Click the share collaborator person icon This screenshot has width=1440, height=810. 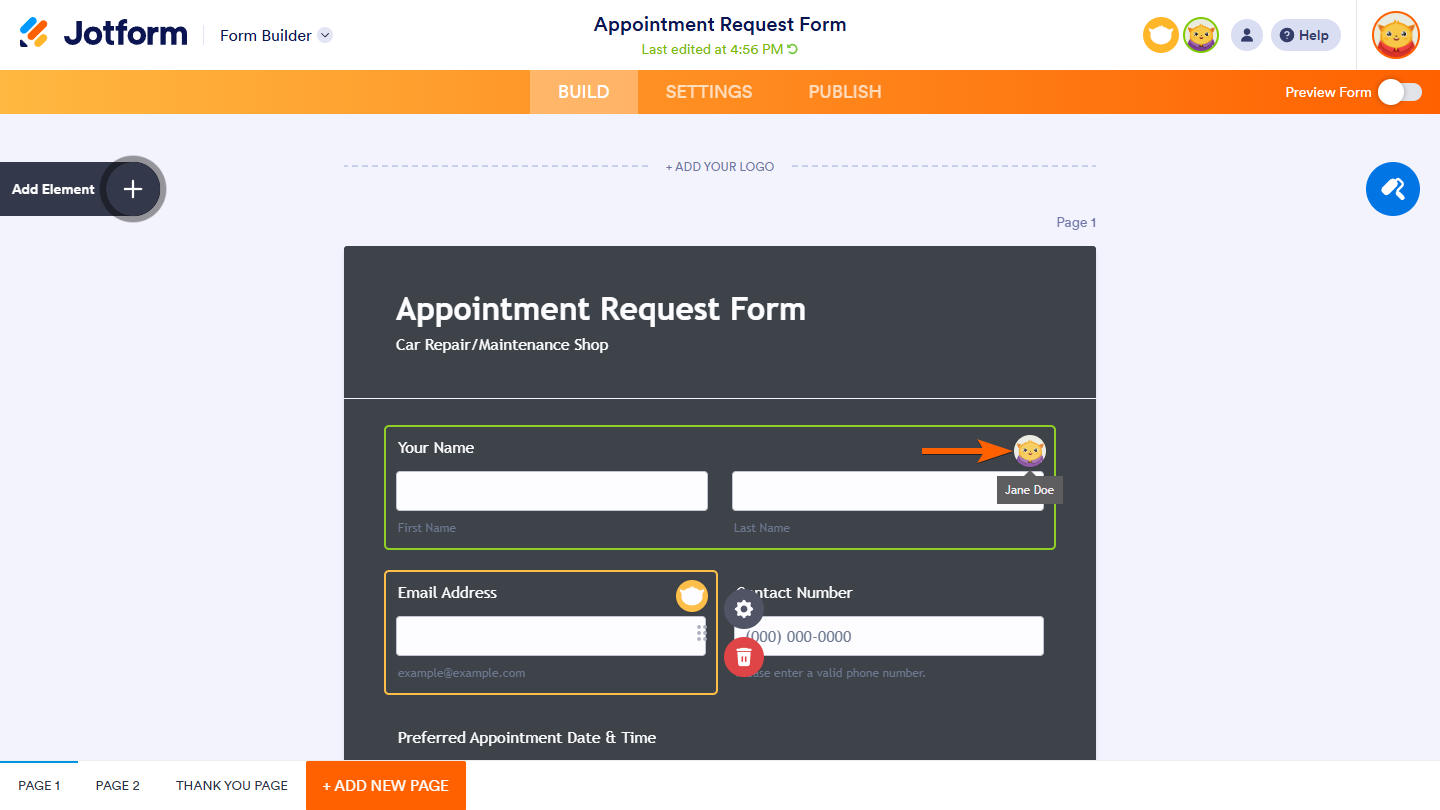tap(1246, 36)
